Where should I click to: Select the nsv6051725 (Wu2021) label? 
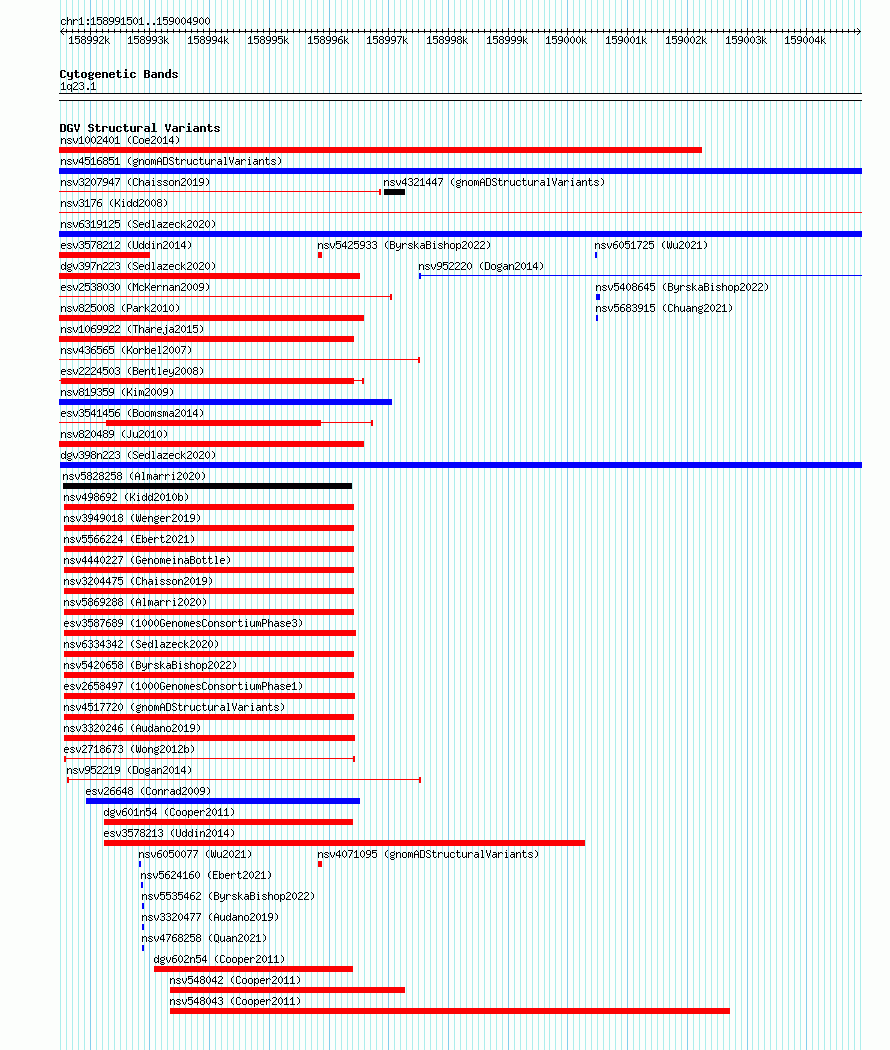[x=651, y=245]
